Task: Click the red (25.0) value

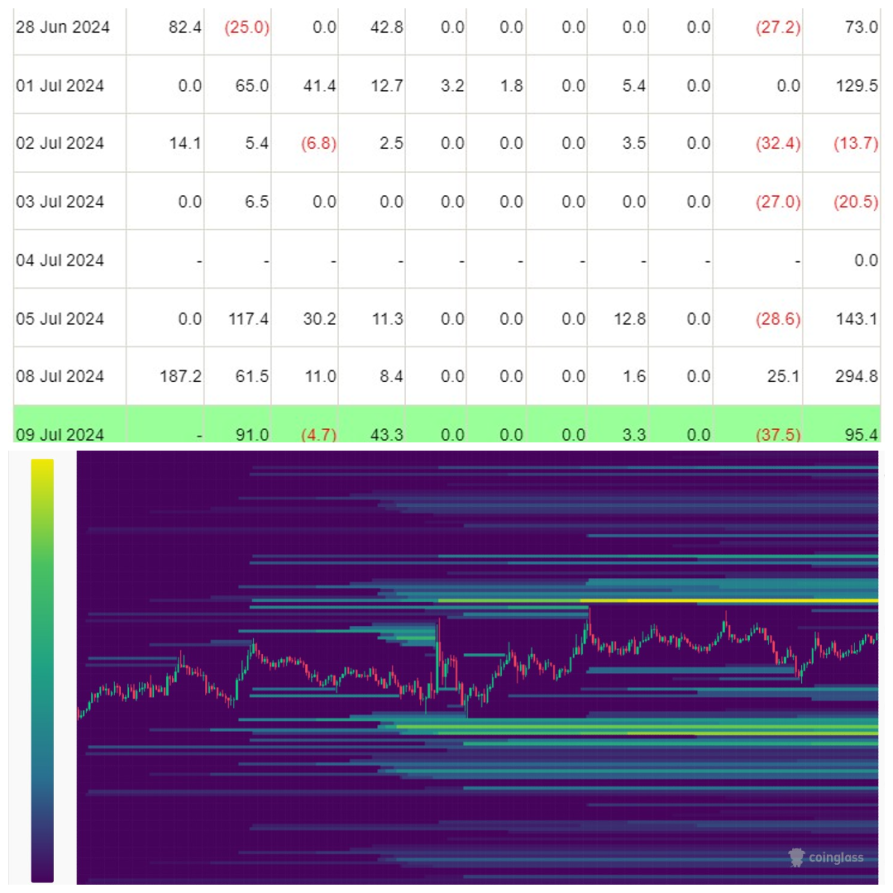Action: [247, 27]
